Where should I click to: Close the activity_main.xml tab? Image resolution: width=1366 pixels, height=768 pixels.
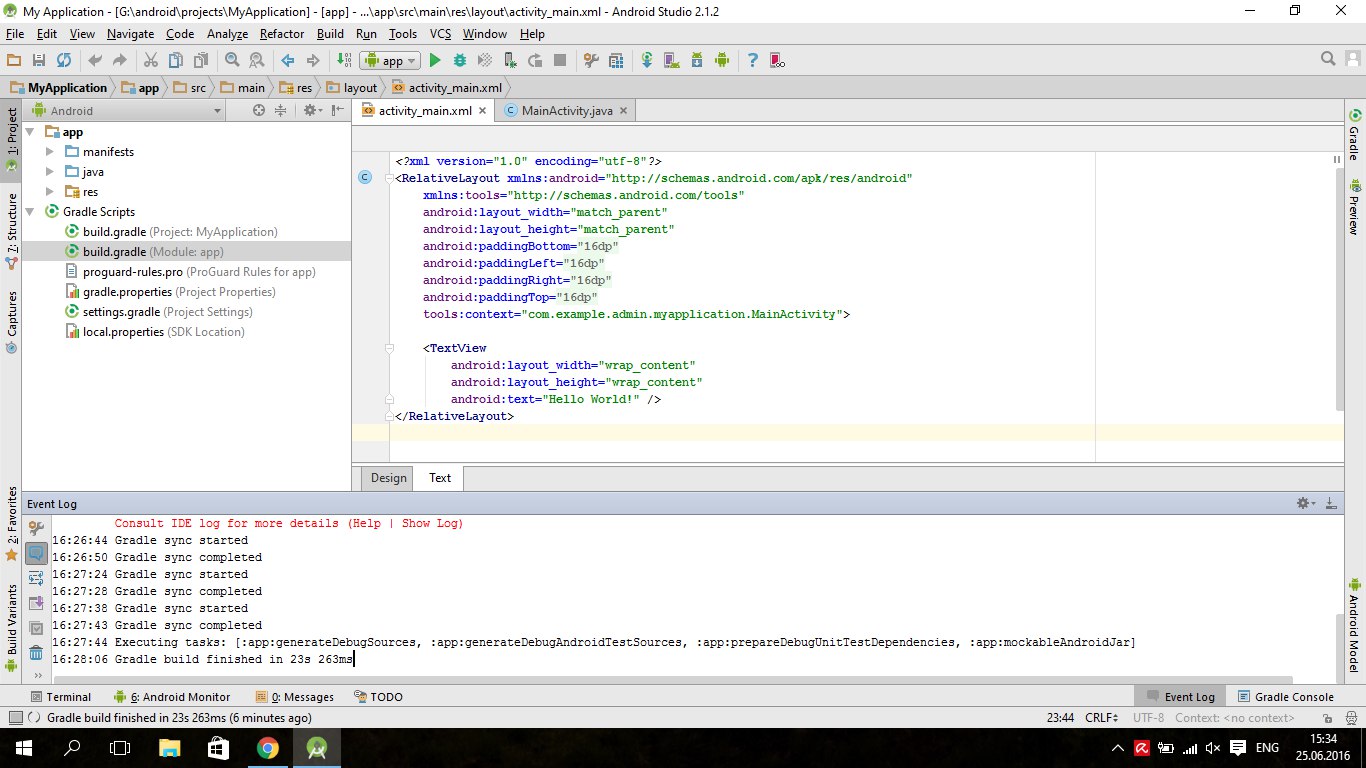tap(482, 111)
